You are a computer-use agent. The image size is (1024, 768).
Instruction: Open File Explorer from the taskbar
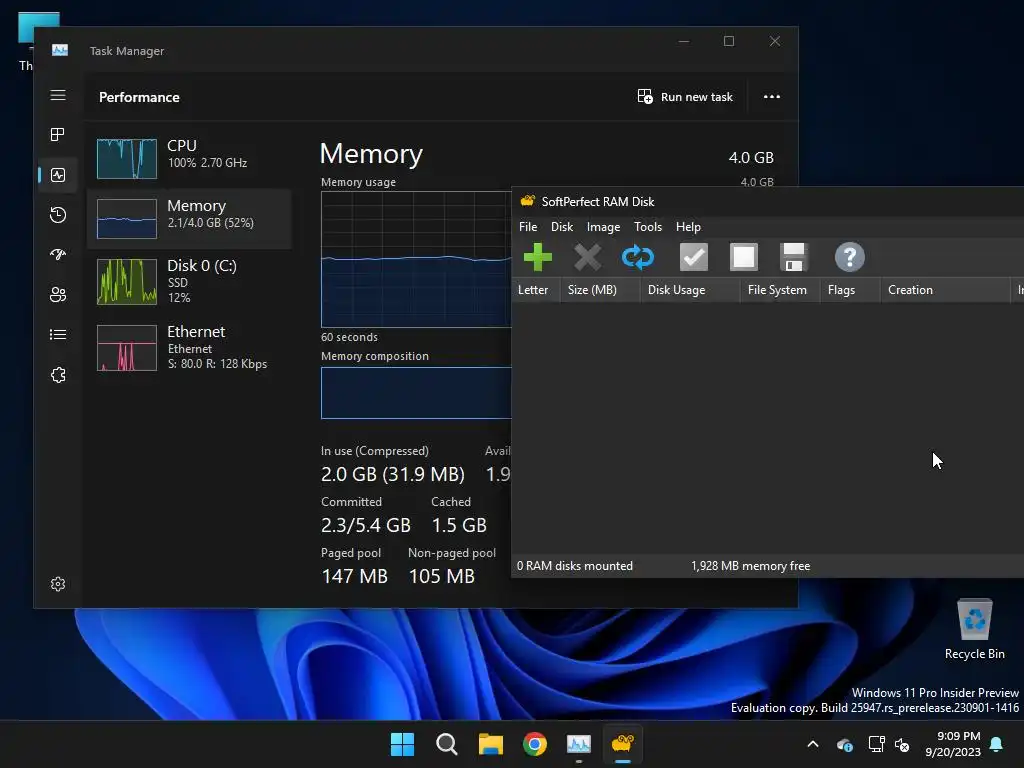(490, 744)
